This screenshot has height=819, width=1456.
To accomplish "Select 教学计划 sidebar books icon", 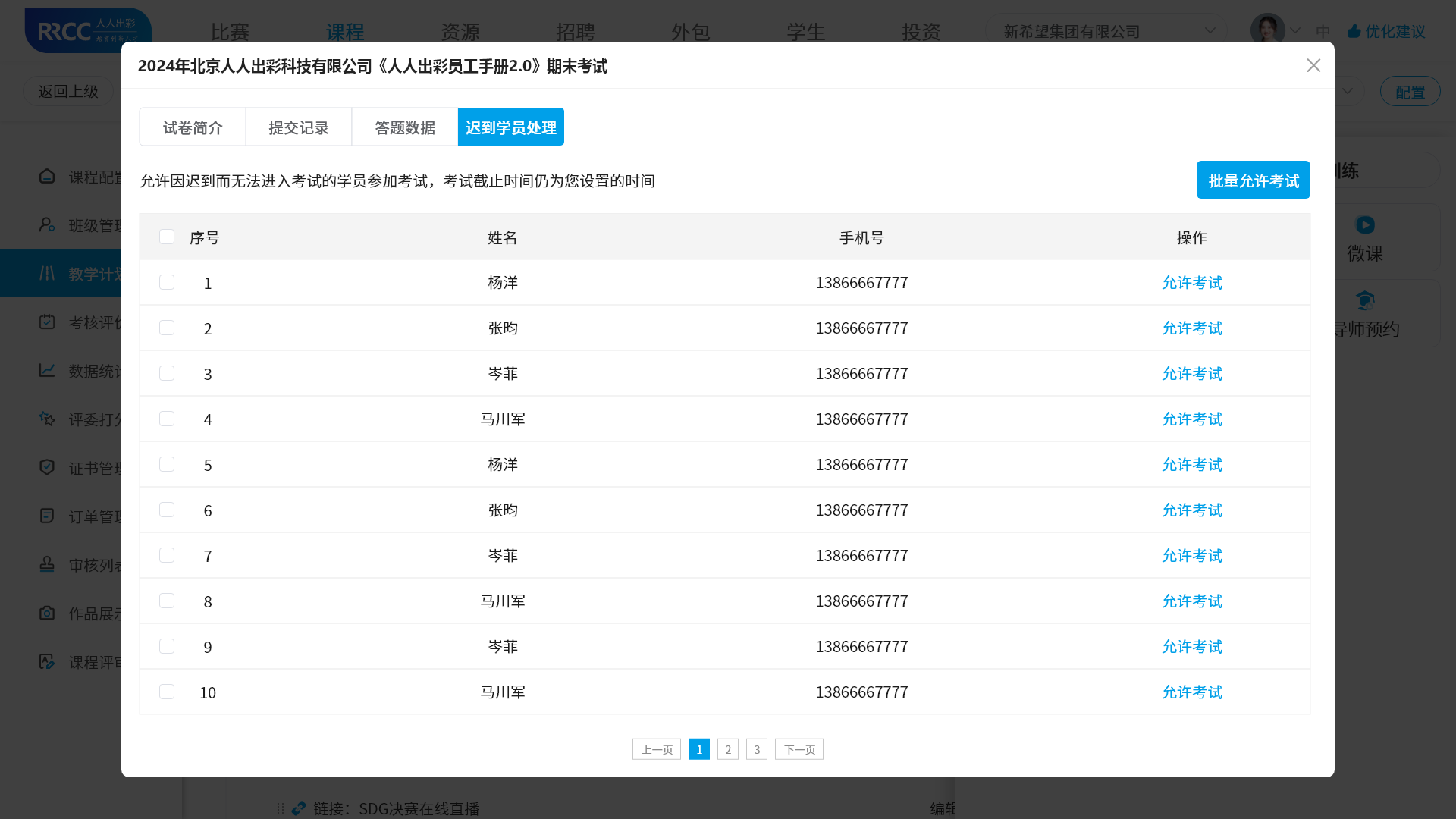I will pyautogui.click(x=47, y=273).
